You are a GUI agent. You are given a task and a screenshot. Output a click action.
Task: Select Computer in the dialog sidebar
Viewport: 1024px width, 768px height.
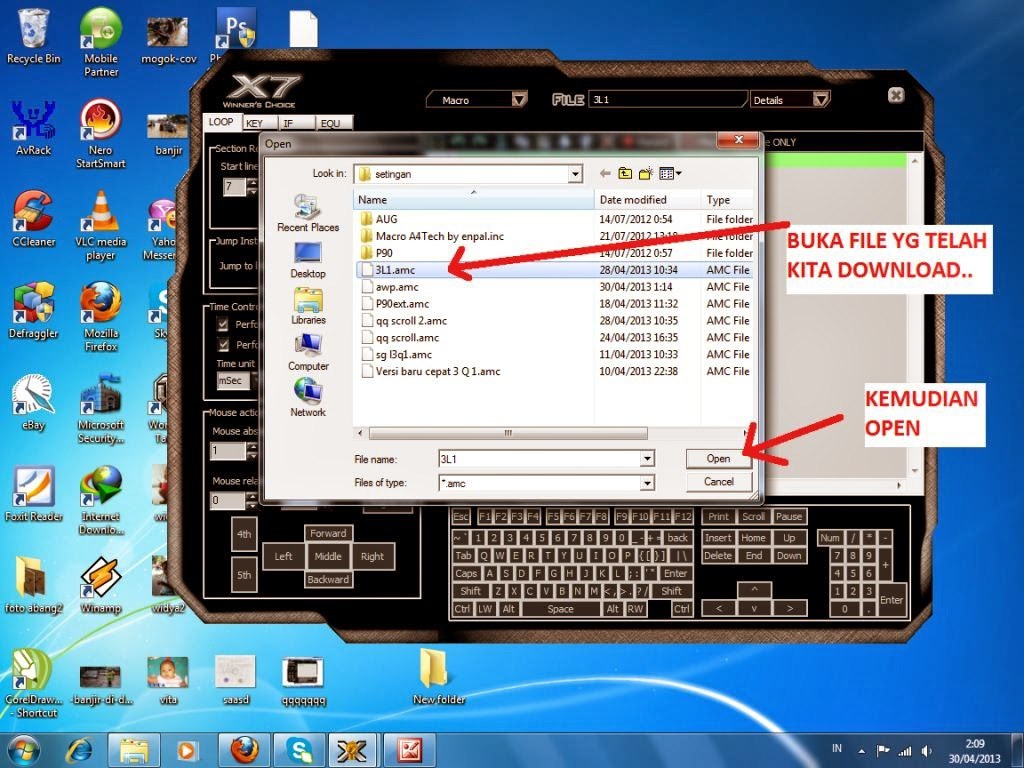(306, 347)
